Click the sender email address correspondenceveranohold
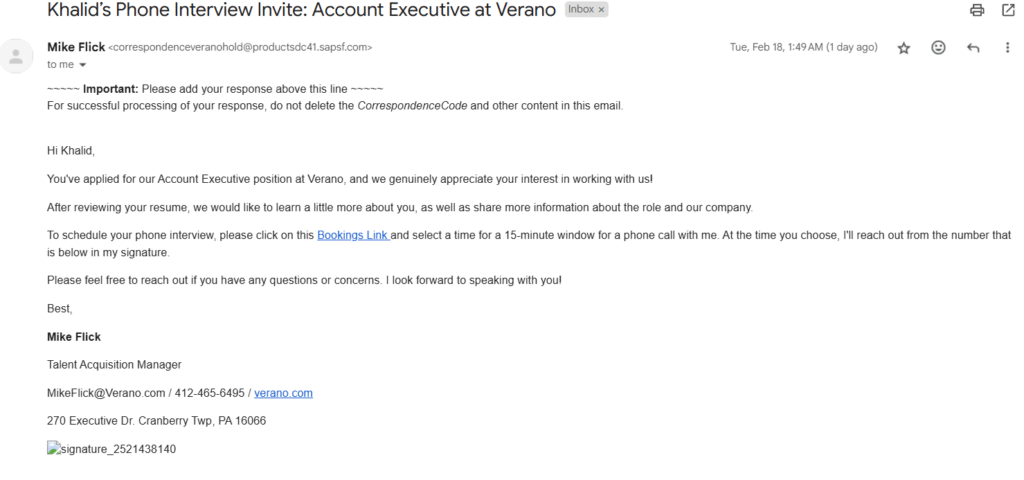The width and height of the screenshot is (1024, 480). 240,48
